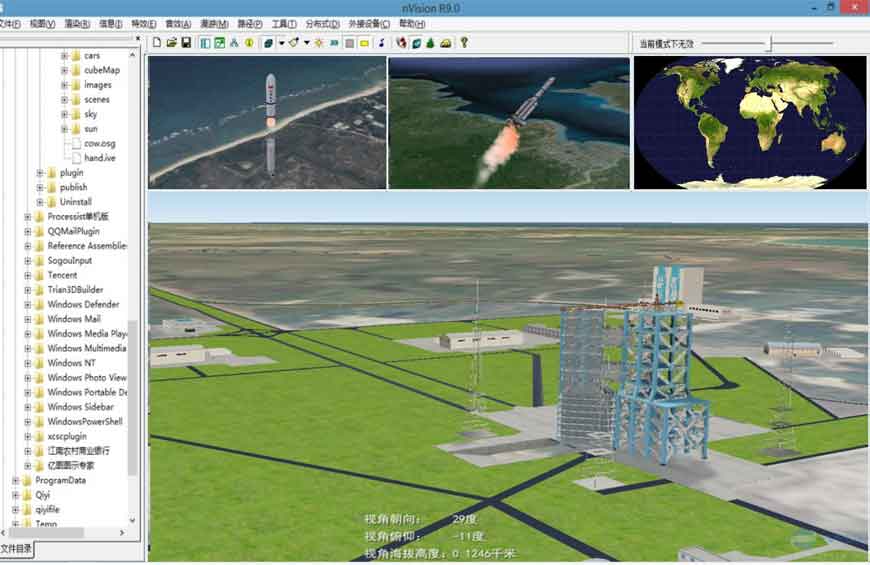Open help with the question mark icon
Image resolution: width=870 pixels, height=565 pixels.
point(464,42)
